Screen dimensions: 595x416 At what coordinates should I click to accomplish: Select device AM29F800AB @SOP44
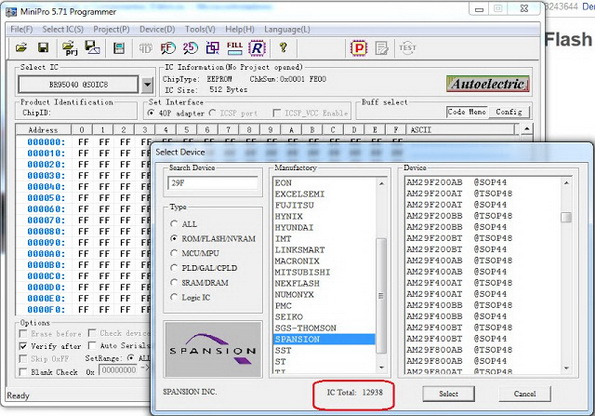tap(483, 361)
